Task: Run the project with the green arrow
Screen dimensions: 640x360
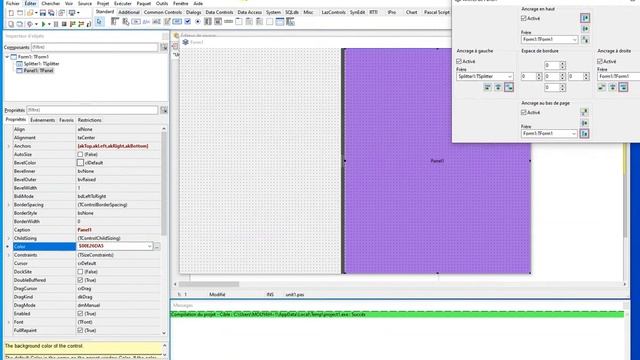Action: click(43, 24)
